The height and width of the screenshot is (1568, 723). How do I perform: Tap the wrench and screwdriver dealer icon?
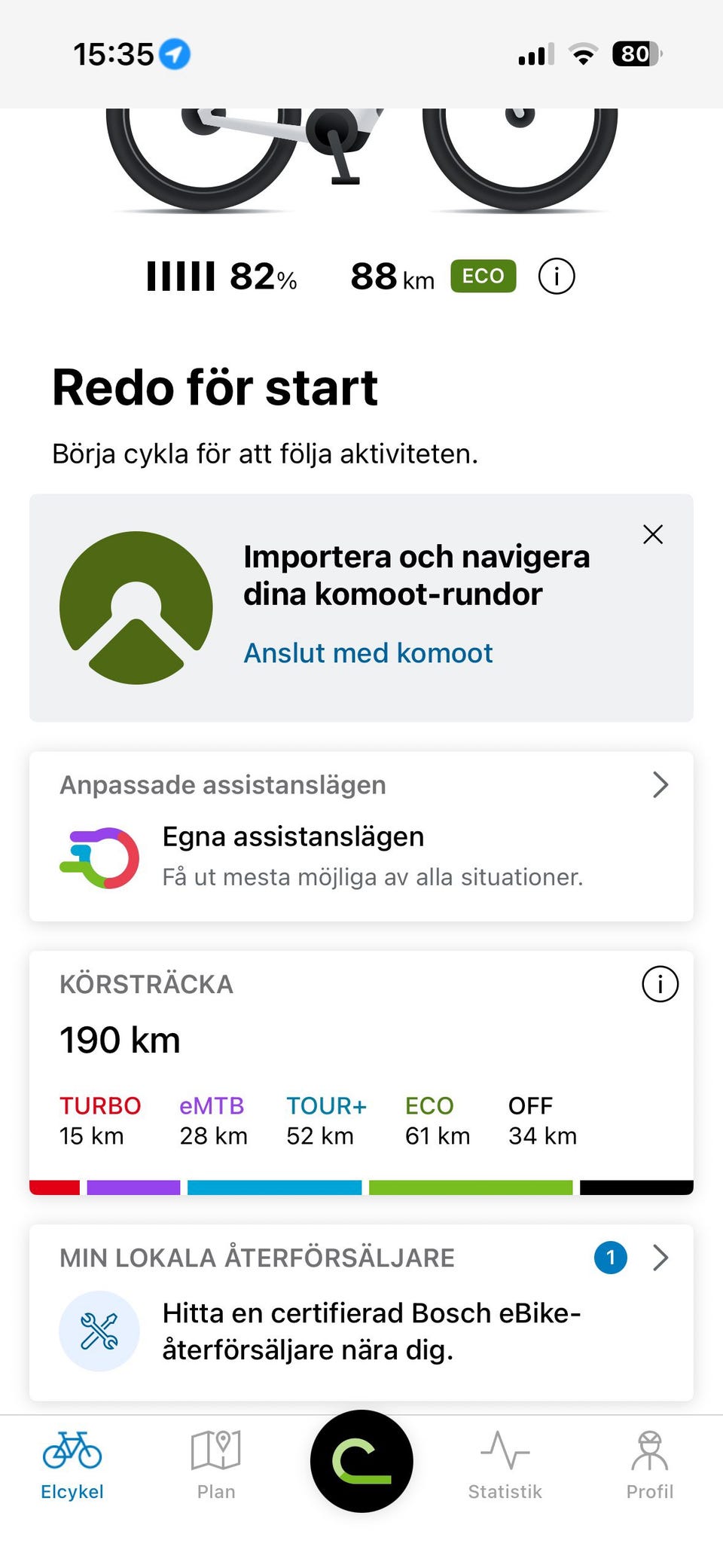99,1331
